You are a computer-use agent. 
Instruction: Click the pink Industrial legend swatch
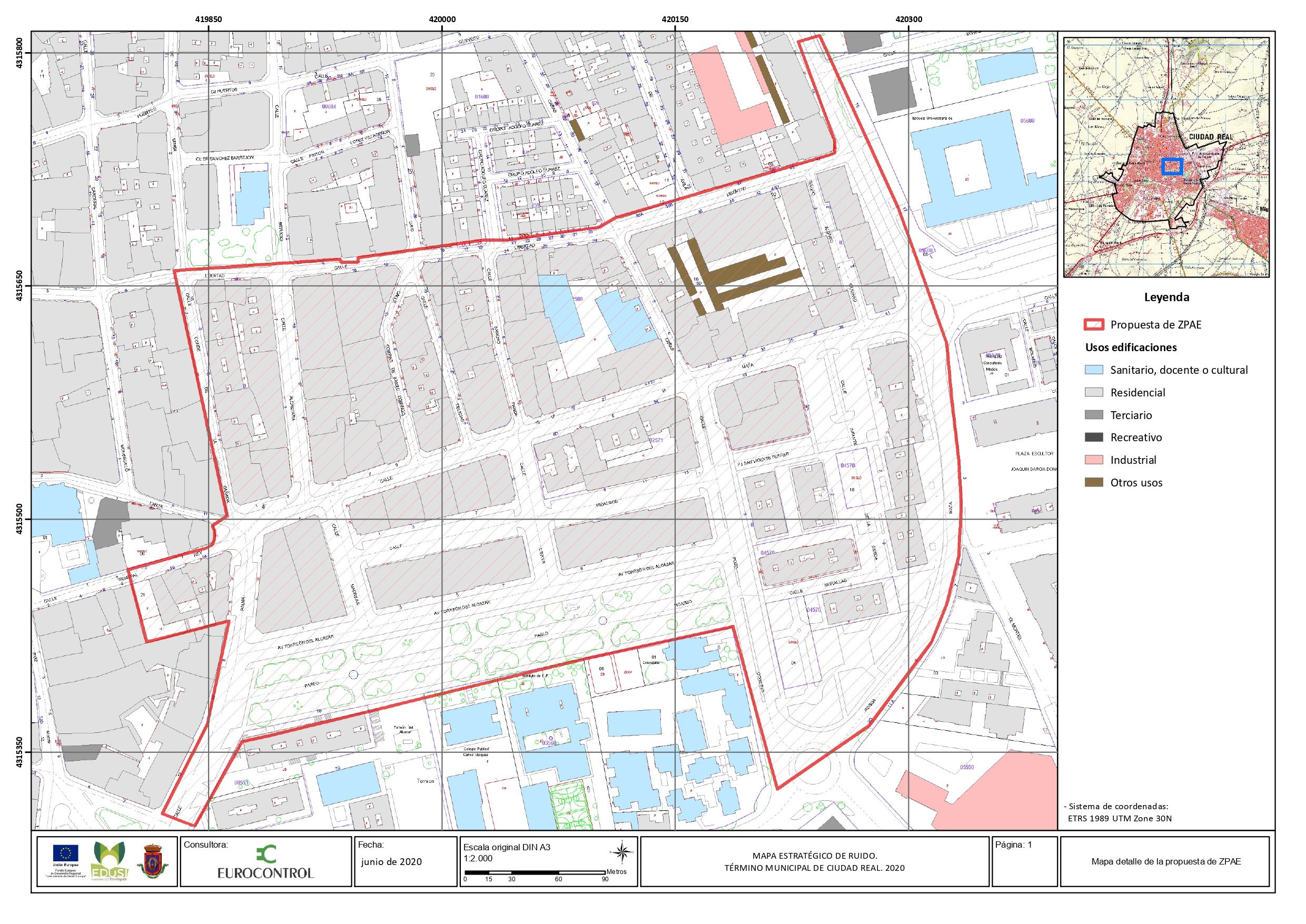(1093, 460)
